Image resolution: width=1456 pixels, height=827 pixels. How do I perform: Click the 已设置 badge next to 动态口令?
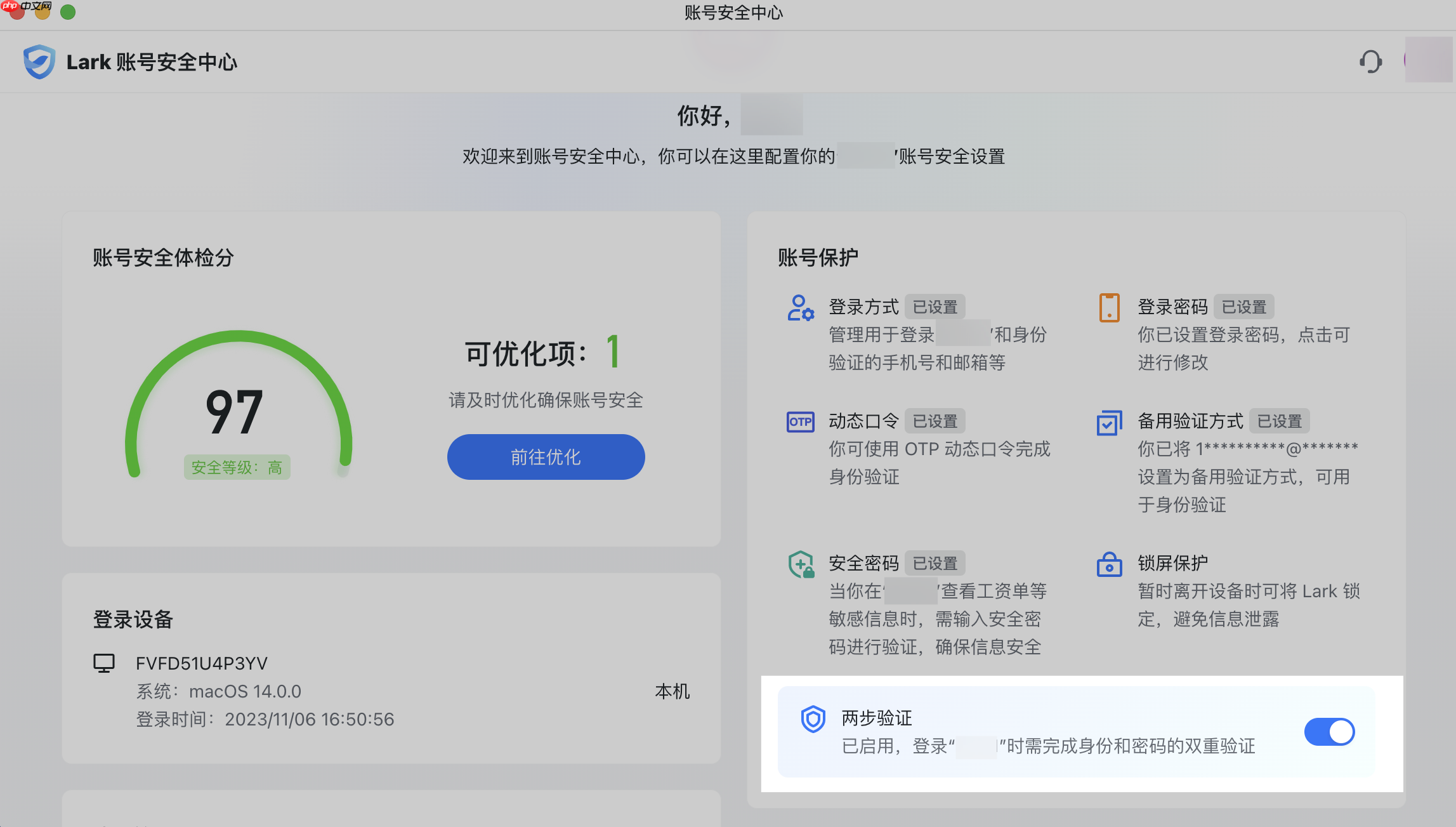[935, 421]
